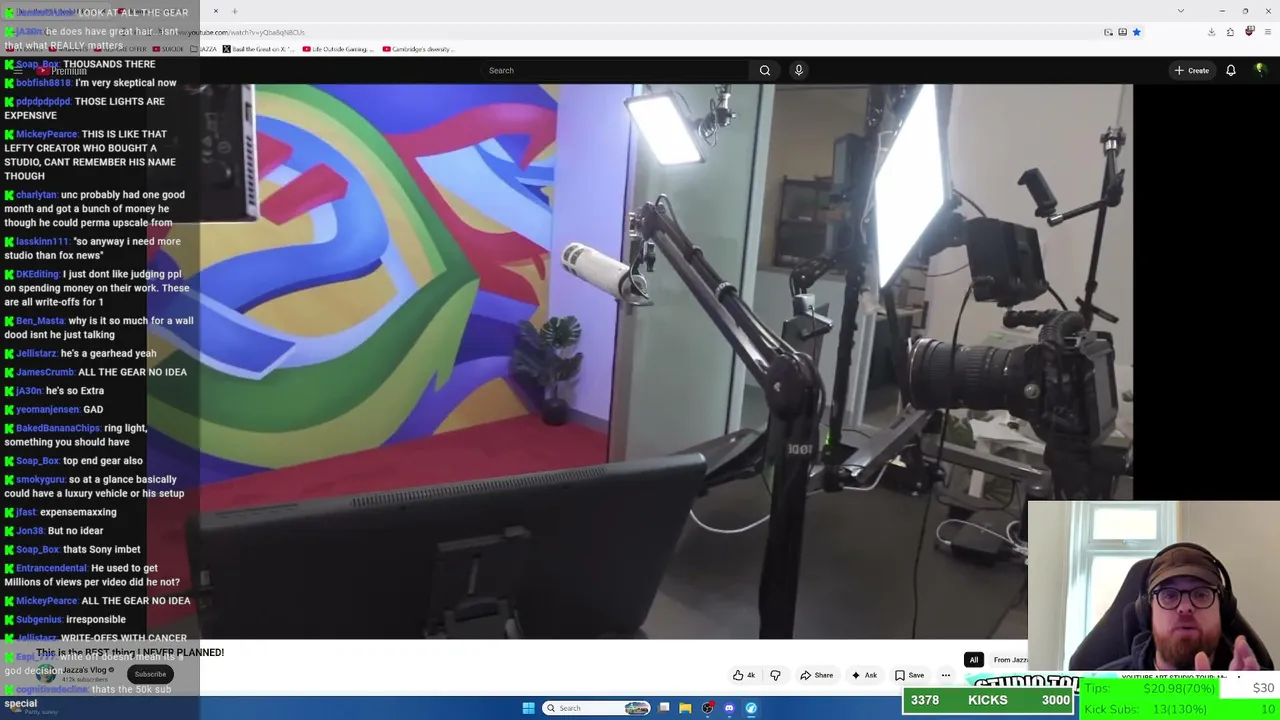Open the screenshot icon in the address bar
Viewport: 1280px width, 720px height.
click(1122, 32)
